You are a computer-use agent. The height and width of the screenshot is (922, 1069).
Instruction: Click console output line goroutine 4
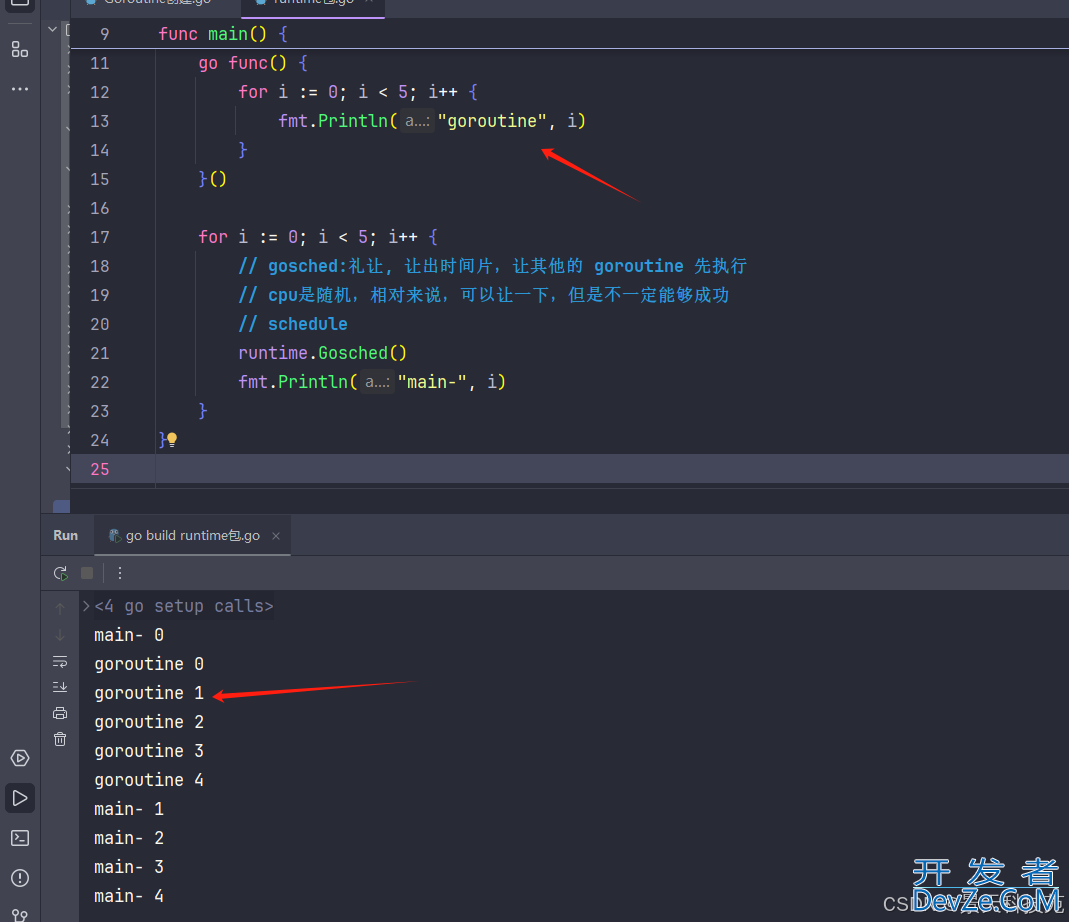point(149,780)
